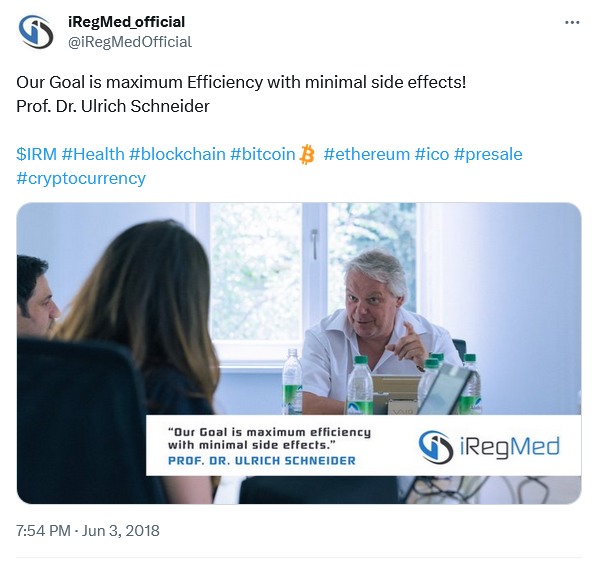This screenshot has width=598, height=564.
Task: Click the iRegMed logo in image banner
Action: (x=489, y=447)
